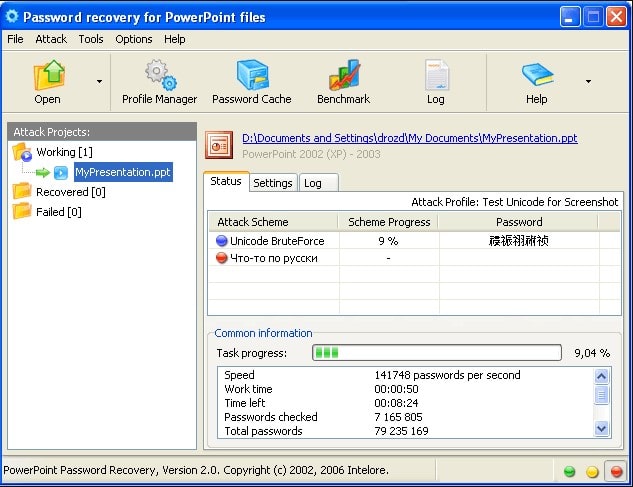Select Recovered [0] tree item

[71, 192]
